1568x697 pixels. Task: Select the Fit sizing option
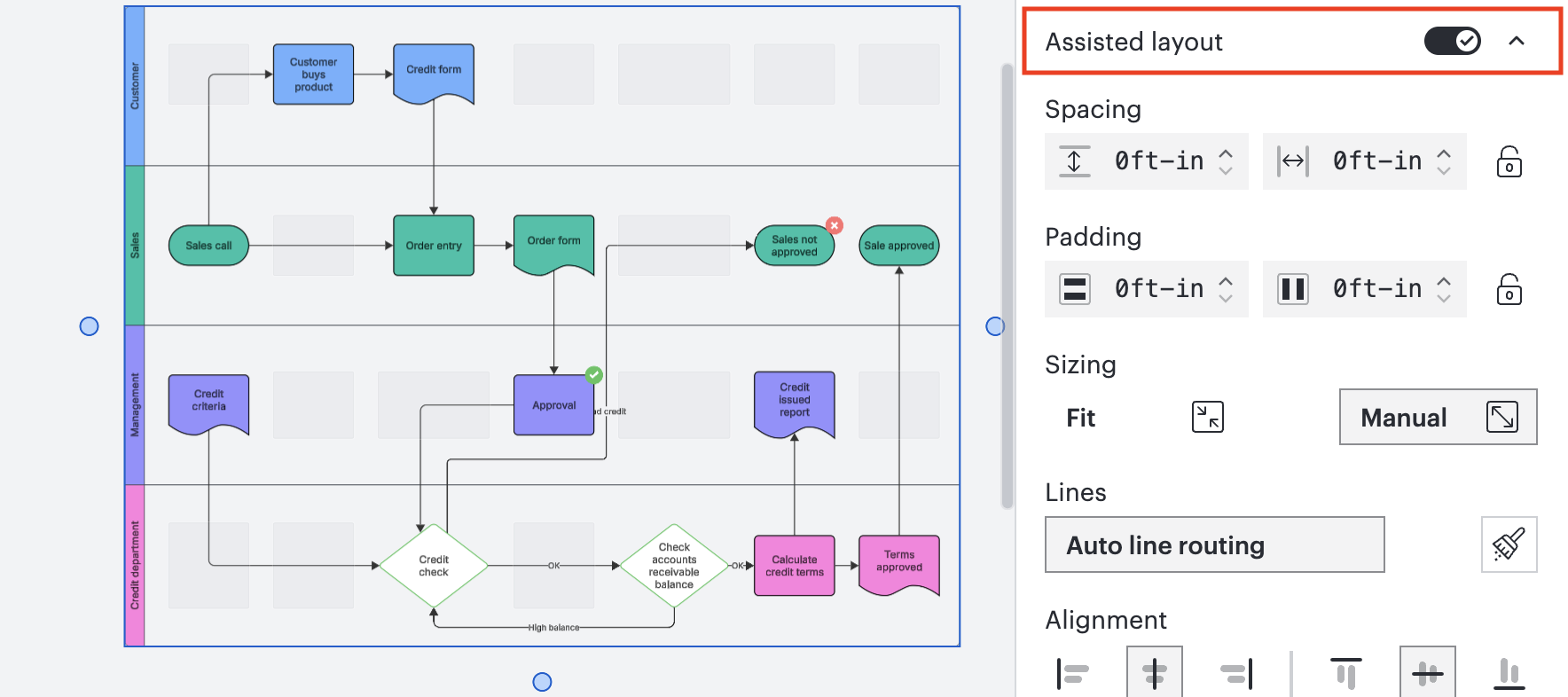pos(1144,417)
